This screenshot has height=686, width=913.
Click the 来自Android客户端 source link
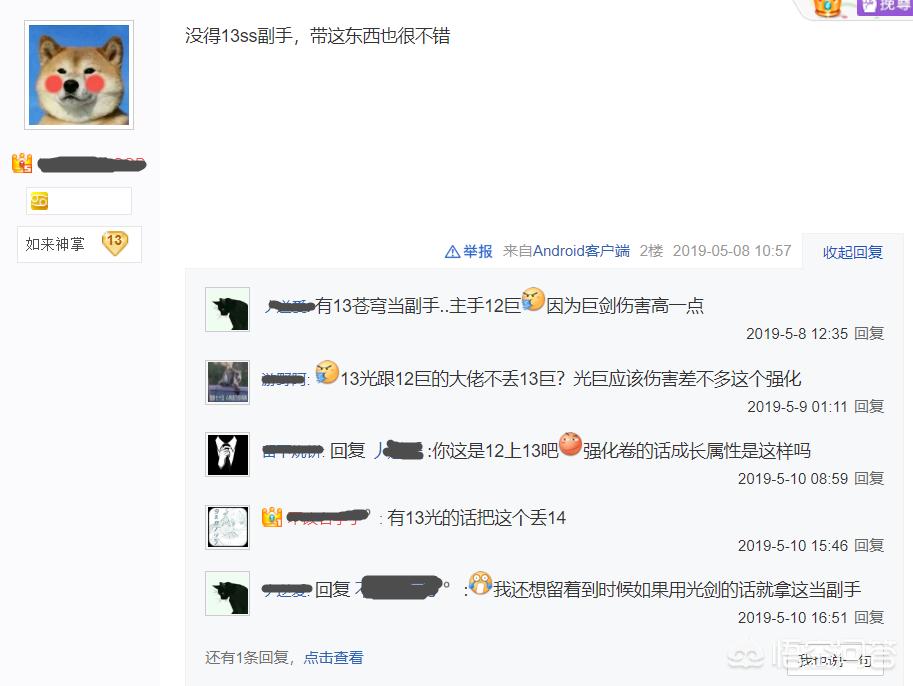click(x=566, y=251)
